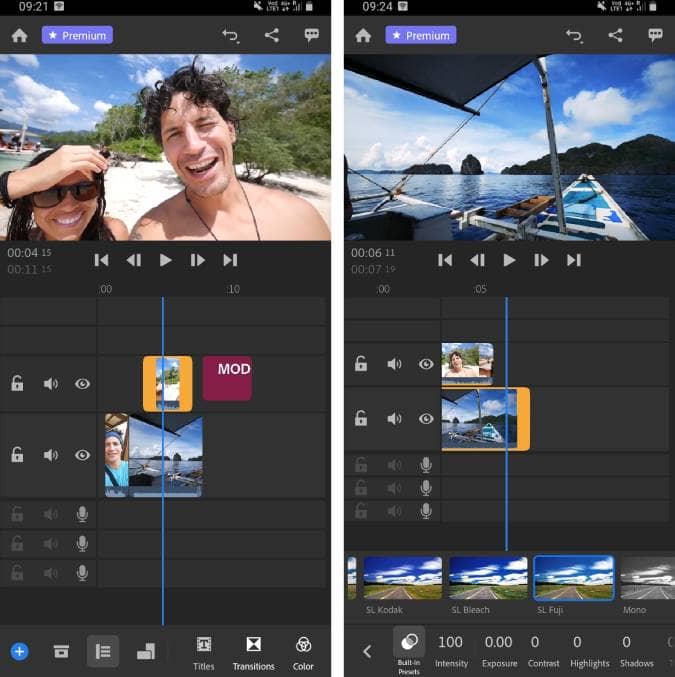Hide the track containing the MOD clip
Screen dimensions: 675x677
pyautogui.click(x=82, y=384)
